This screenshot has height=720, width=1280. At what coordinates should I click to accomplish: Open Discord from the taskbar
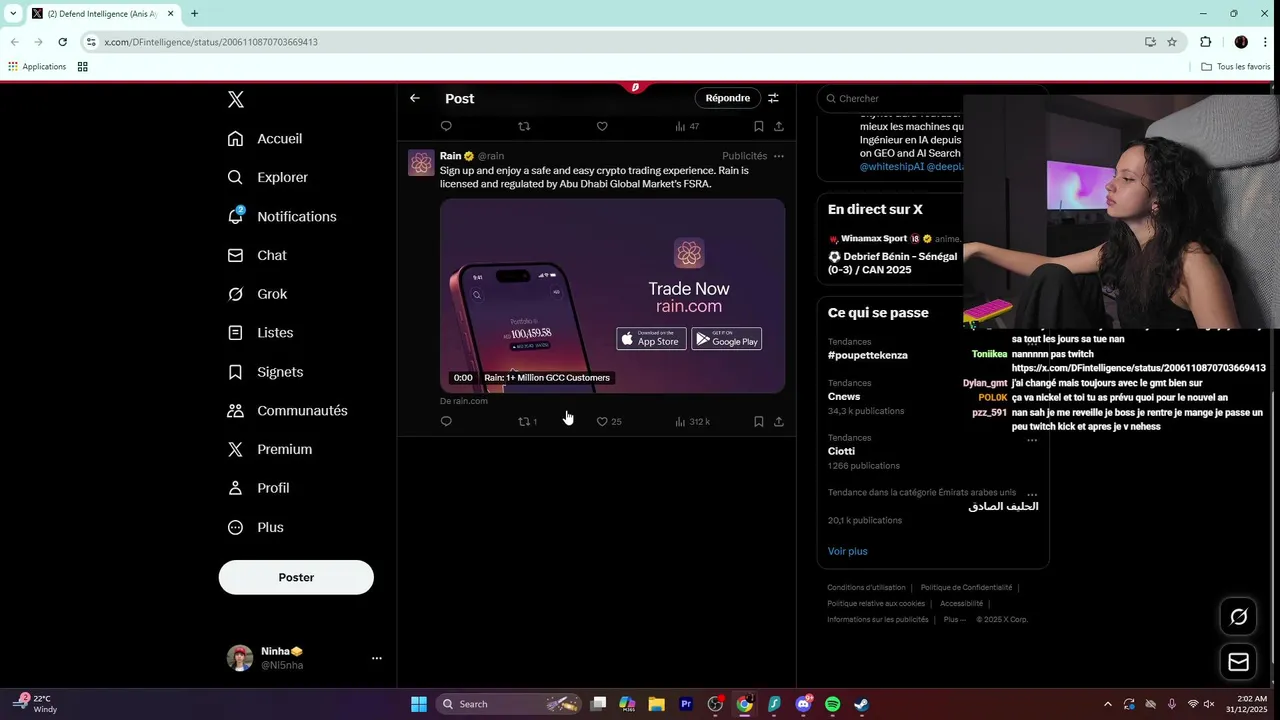803,704
